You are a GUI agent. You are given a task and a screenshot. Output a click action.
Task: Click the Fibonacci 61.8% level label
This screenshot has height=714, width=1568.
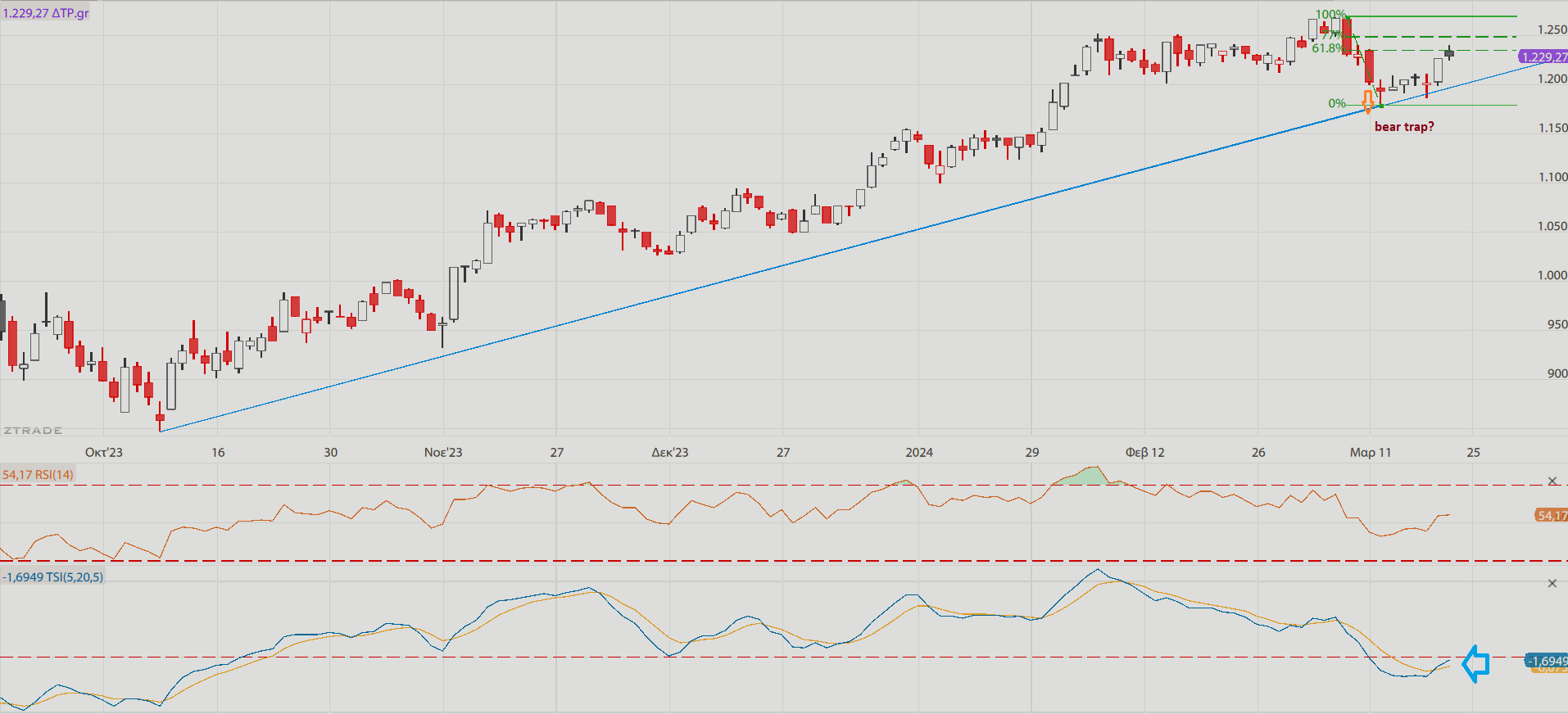(x=1327, y=48)
